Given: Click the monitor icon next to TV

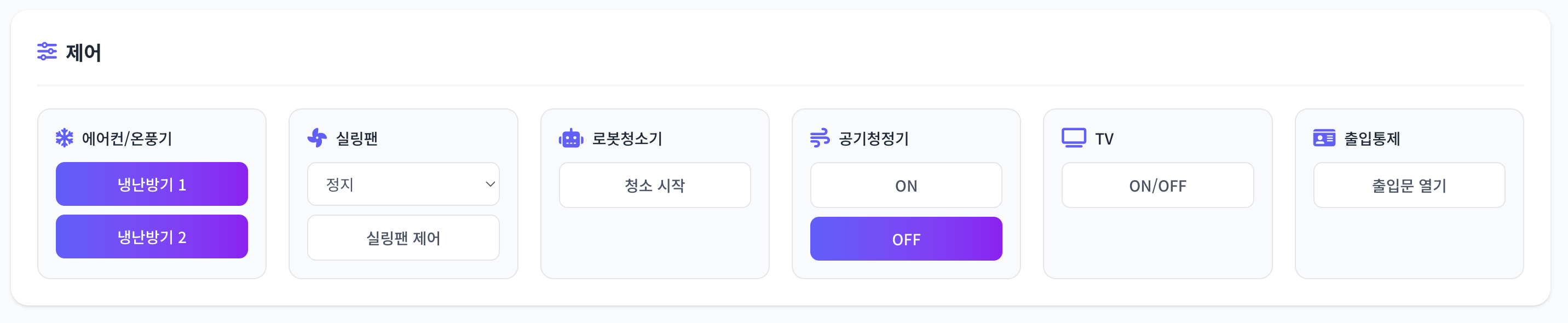Looking at the screenshot, I should pos(1072,137).
